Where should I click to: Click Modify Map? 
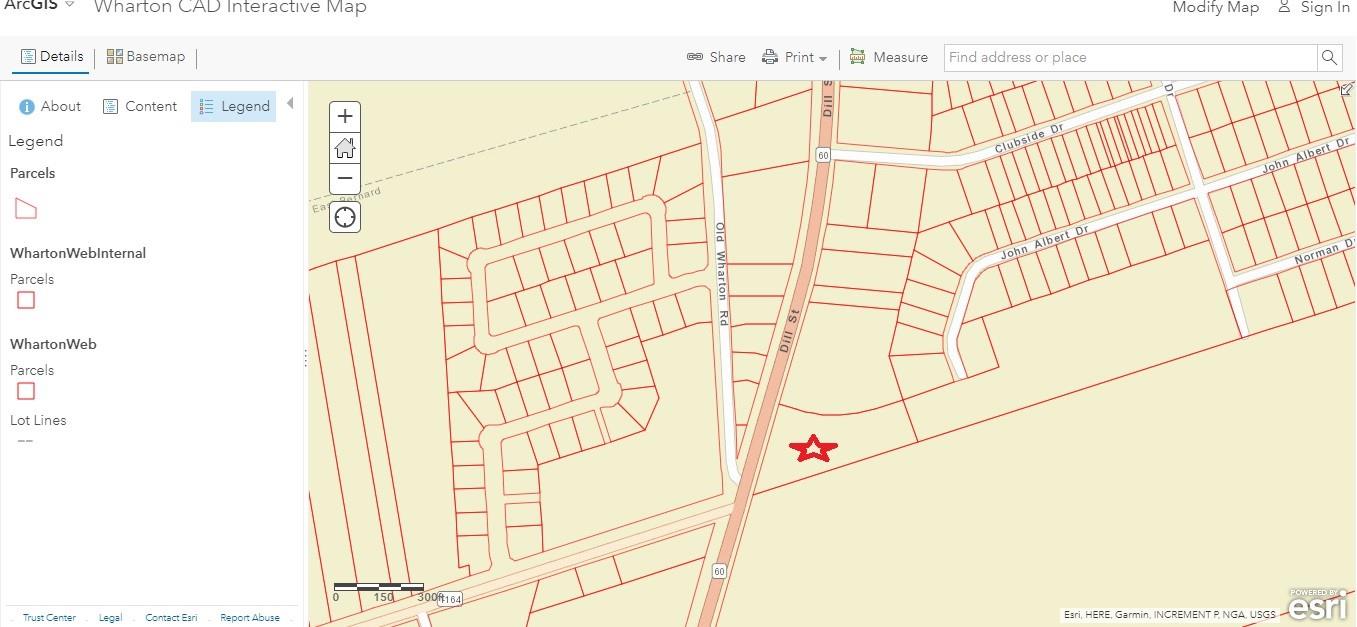coord(1215,8)
